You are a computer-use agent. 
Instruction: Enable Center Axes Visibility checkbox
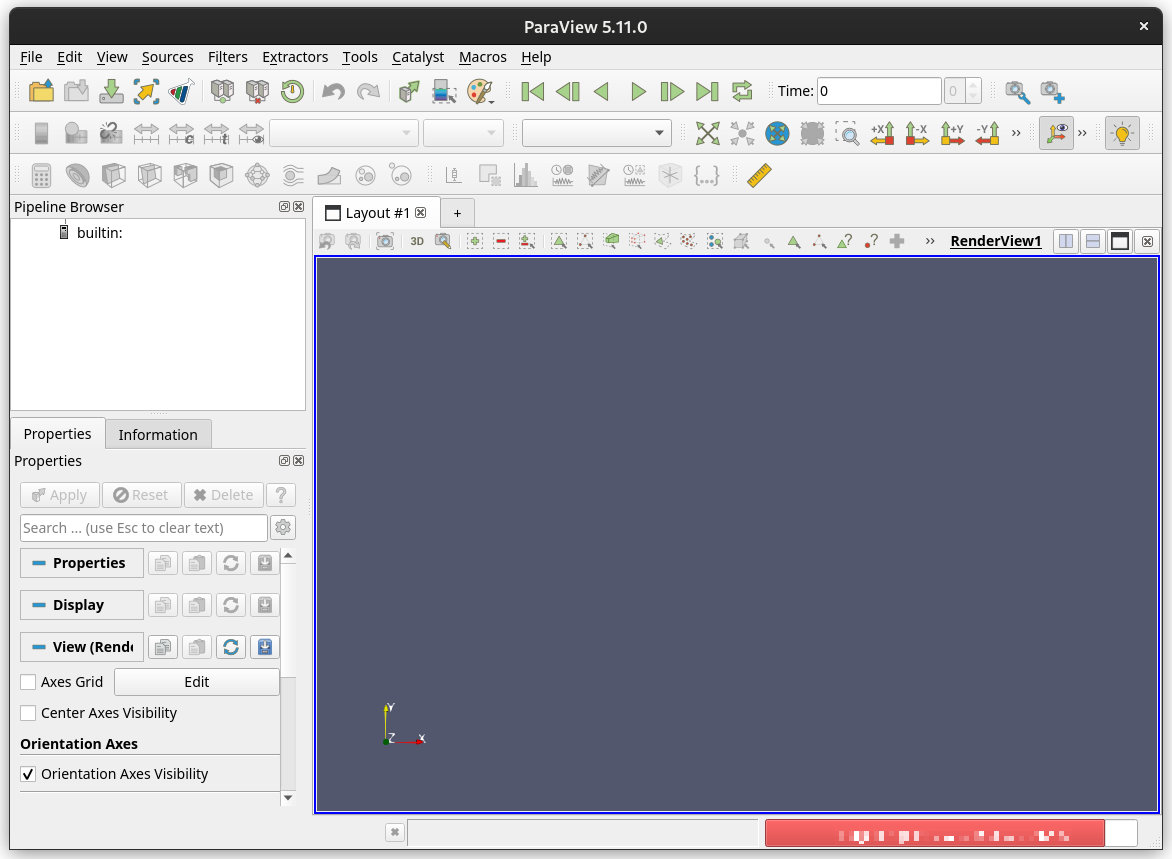28,713
